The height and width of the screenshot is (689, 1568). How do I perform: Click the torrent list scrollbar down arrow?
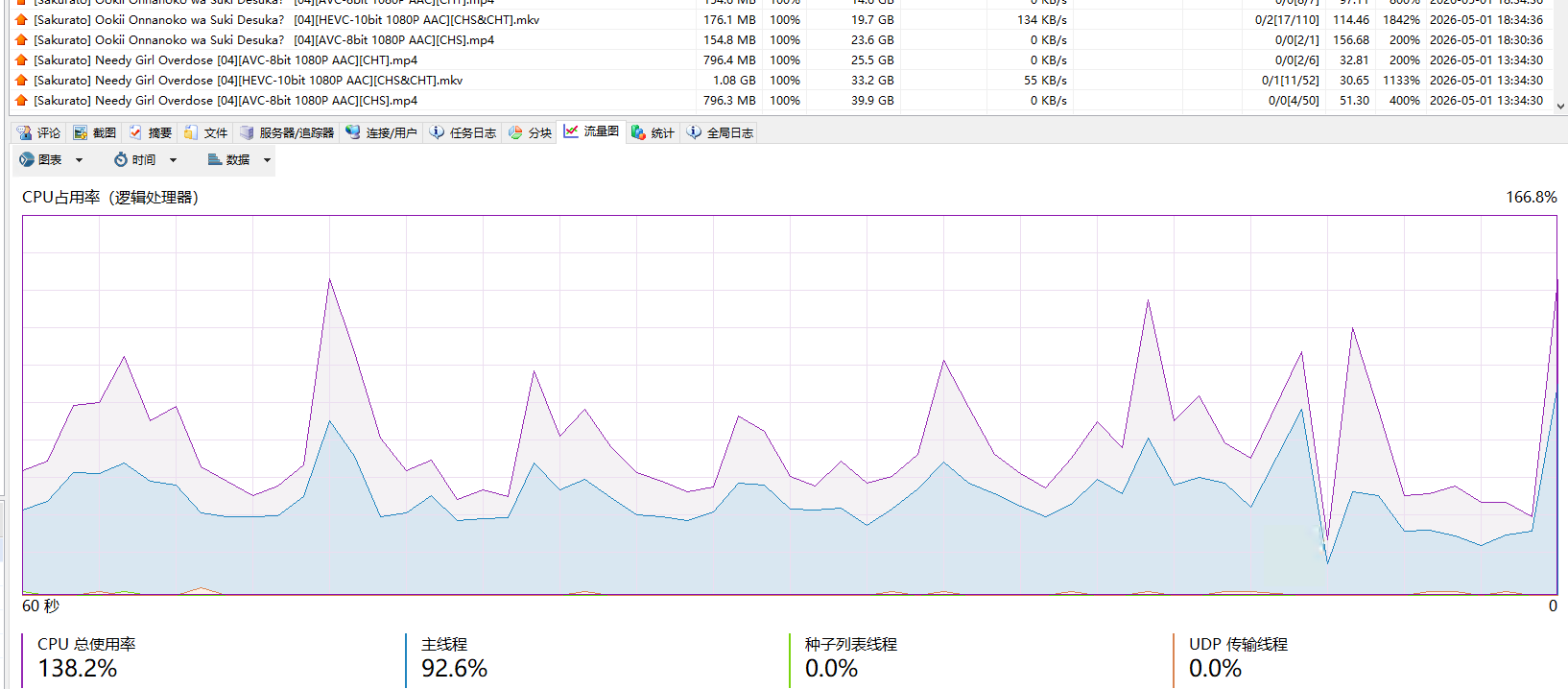[1560, 107]
